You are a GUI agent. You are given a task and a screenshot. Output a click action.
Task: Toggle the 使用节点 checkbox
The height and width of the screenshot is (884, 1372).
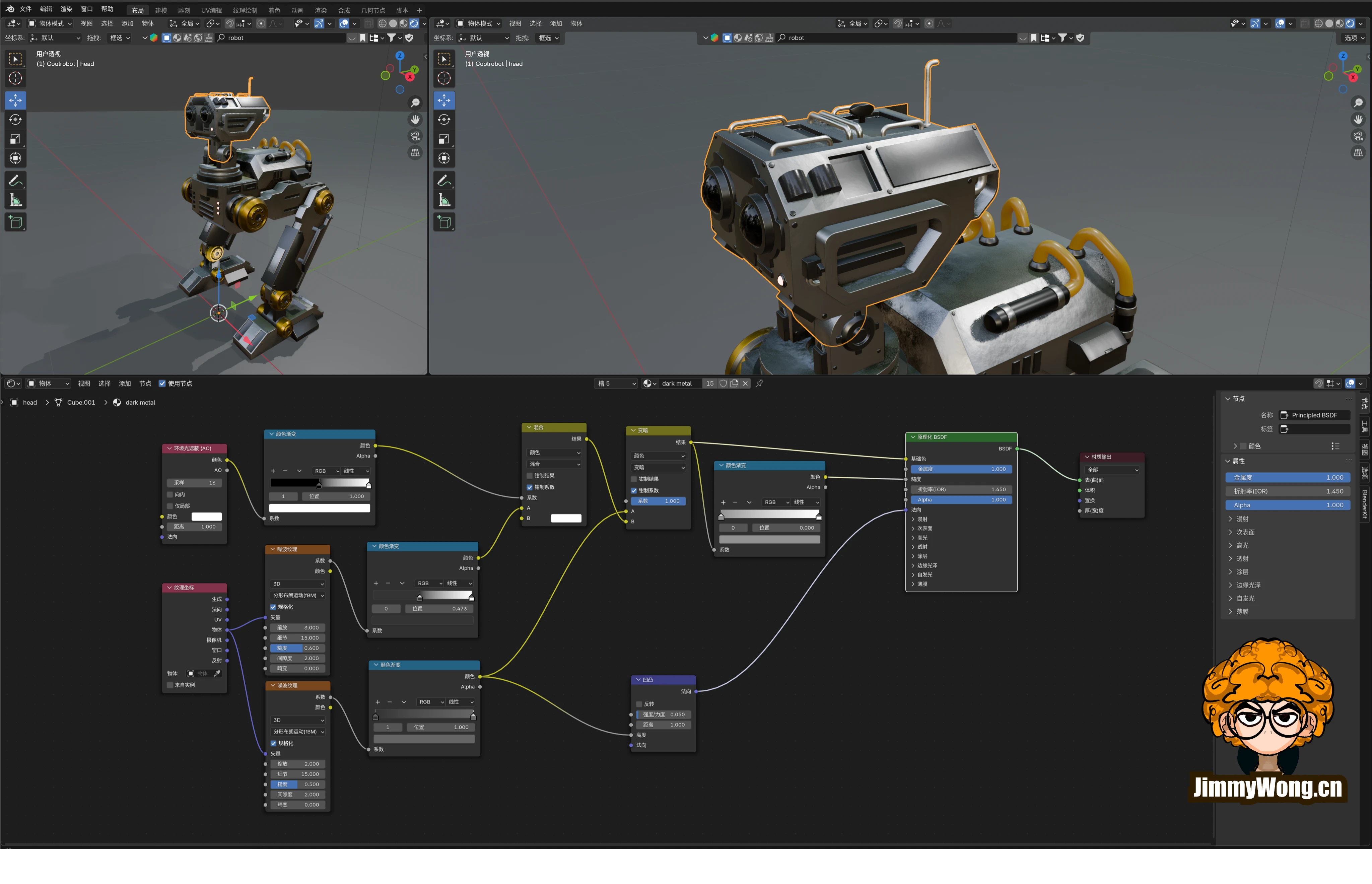pyautogui.click(x=162, y=384)
